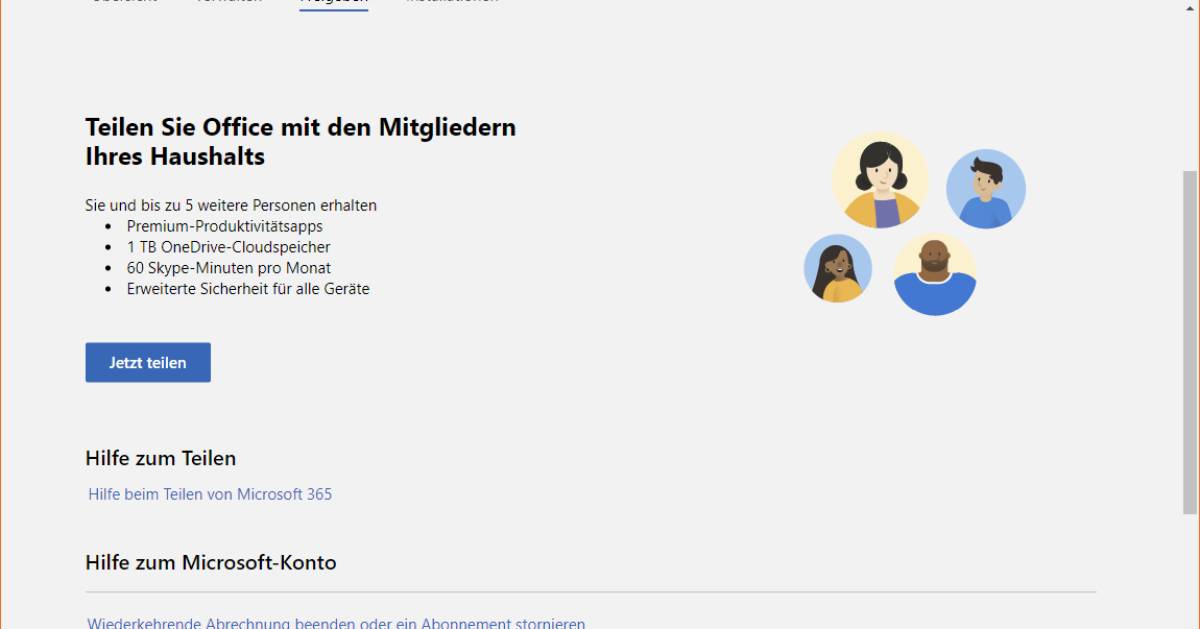
Task: Click the bearded man avatar in blue shirt
Action: click(x=934, y=274)
